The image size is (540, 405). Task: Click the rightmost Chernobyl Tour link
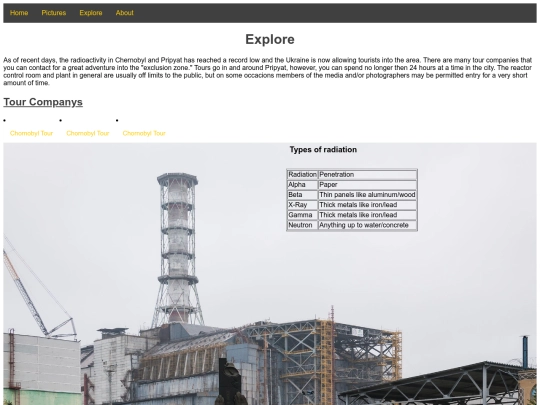[x=144, y=133]
